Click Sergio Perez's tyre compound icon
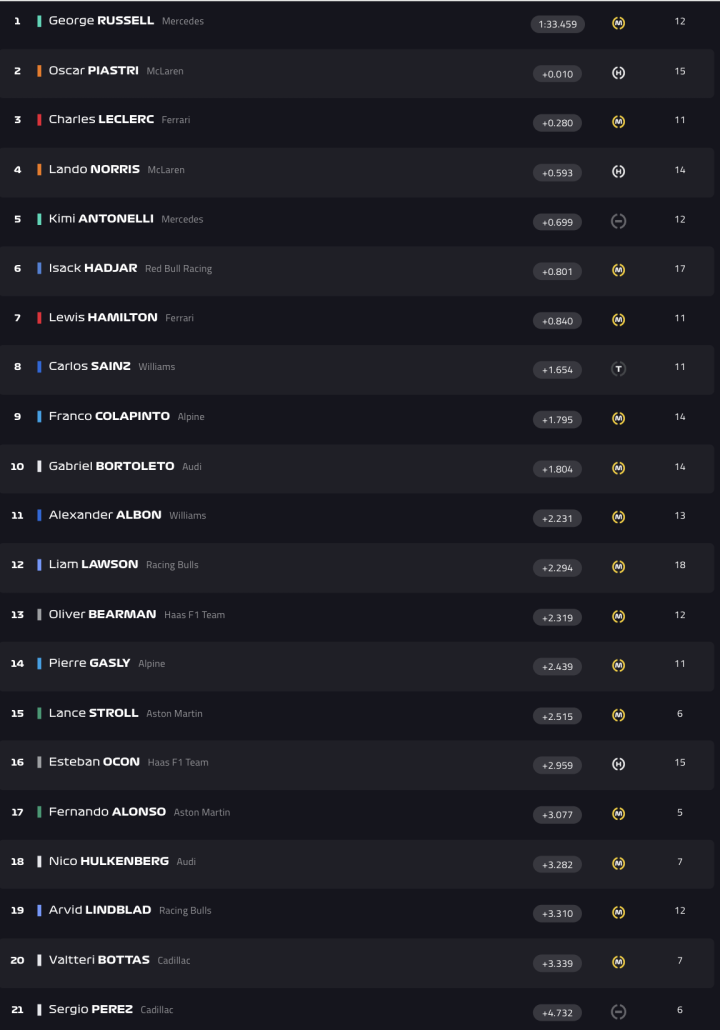This screenshot has height=1030, width=720. point(618,1011)
